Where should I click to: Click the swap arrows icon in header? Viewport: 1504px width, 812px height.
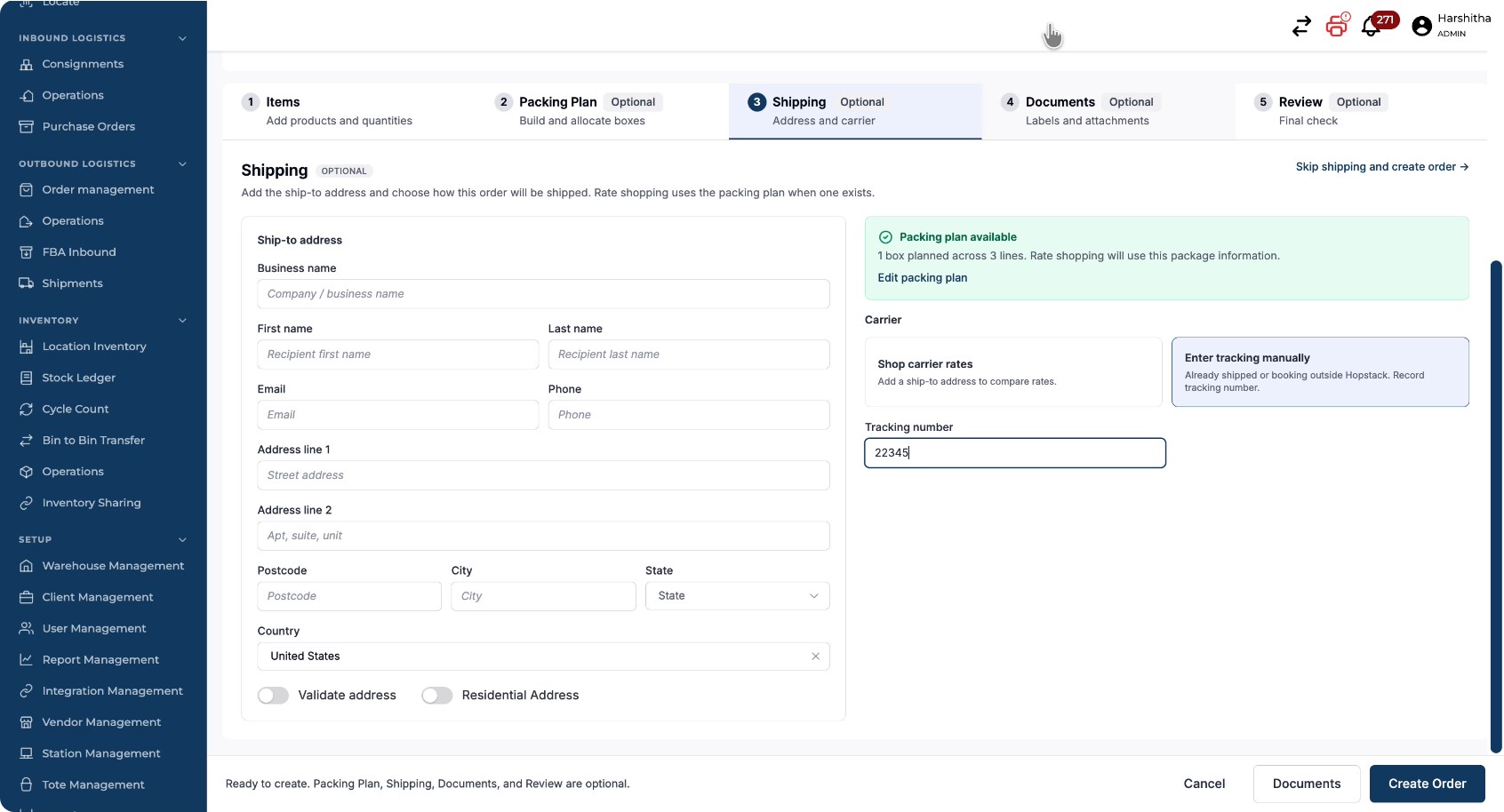click(x=1301, y=27)
